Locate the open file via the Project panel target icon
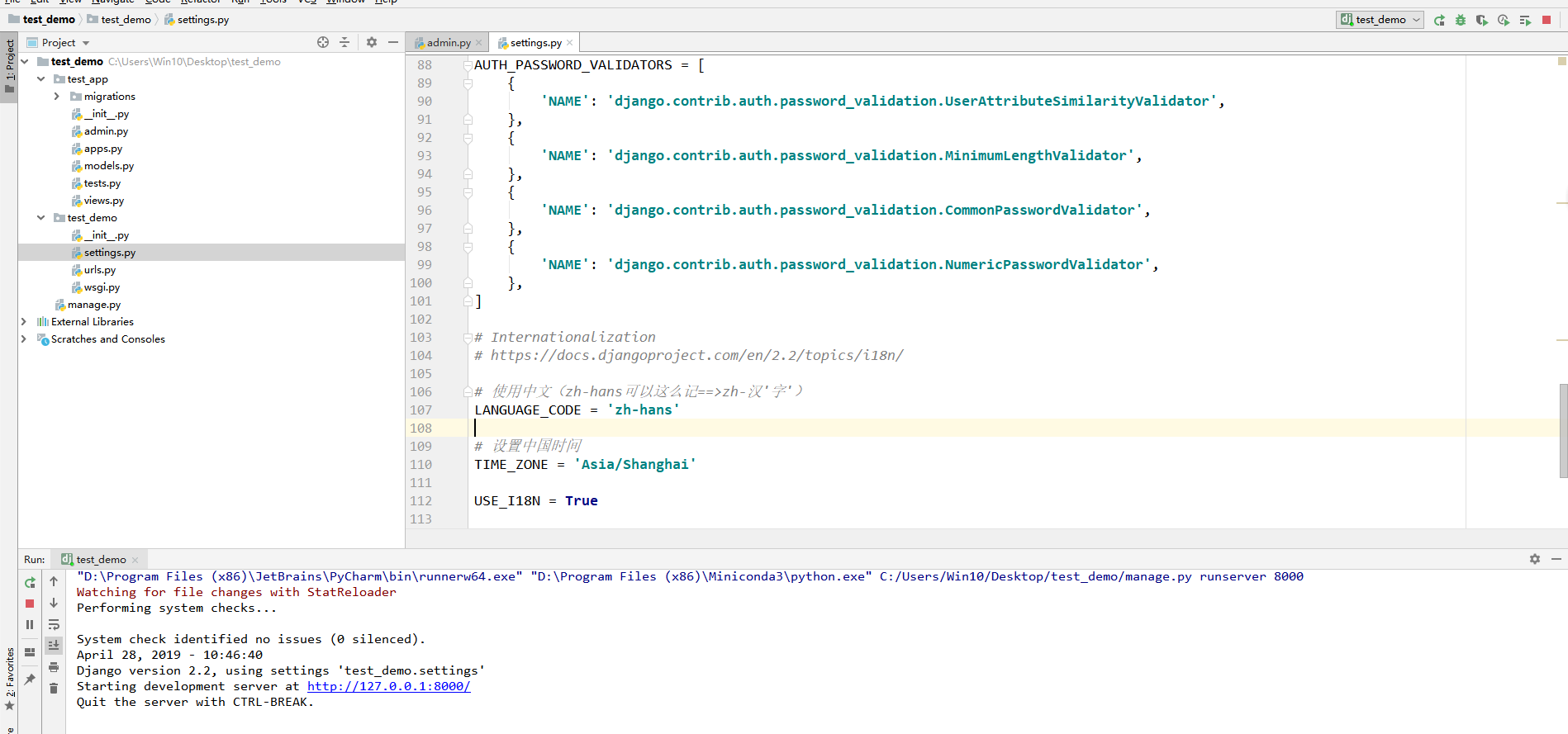This screenshot has width=1568, height=734. coord(323,42)
